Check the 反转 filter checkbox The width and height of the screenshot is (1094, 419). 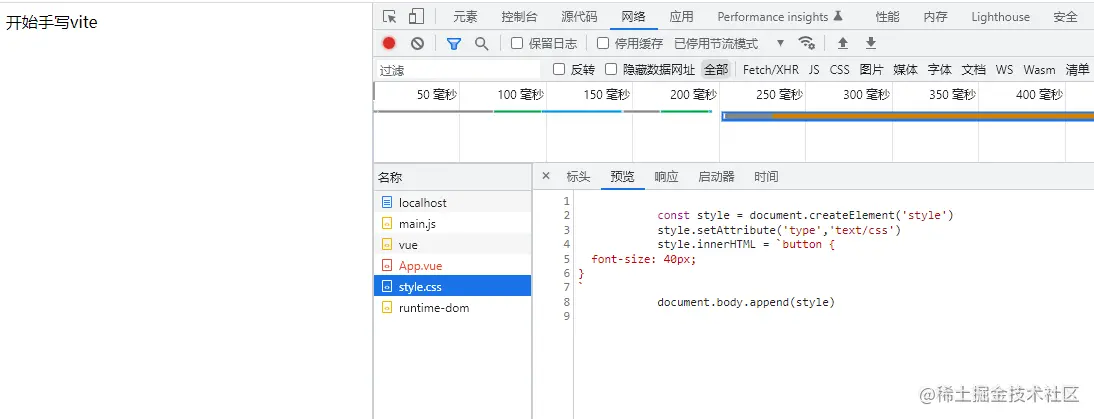point(559,69)
